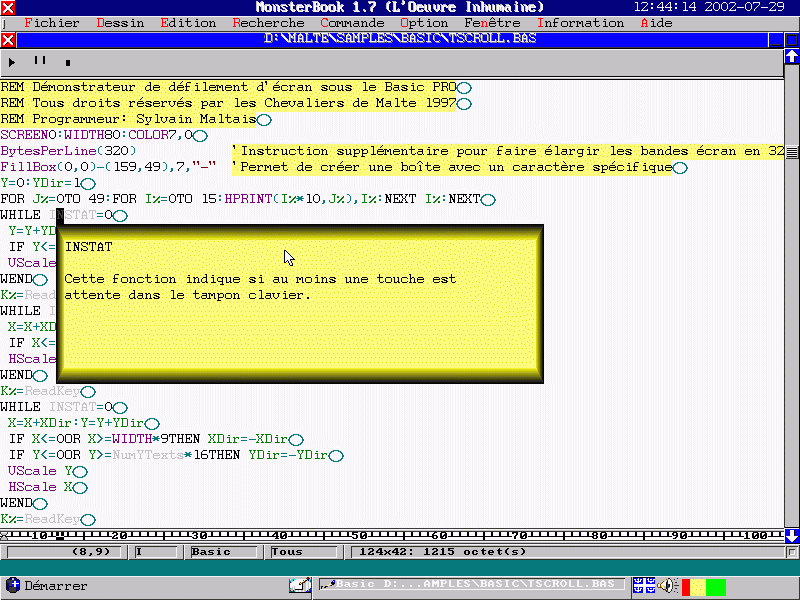Open the Fichier menu

click(51, 23)
